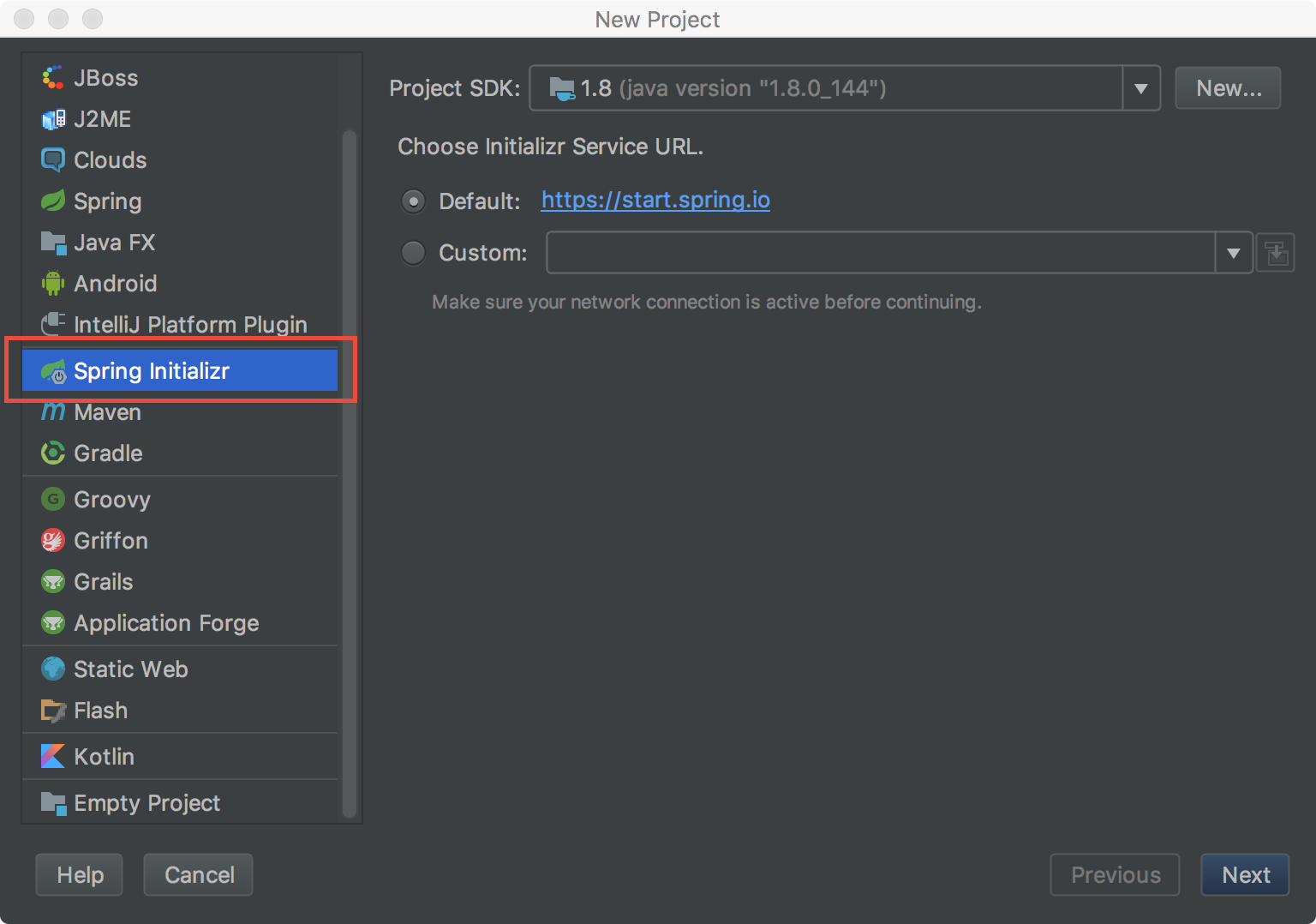Click the 1.8 java version SDK text
The width and height of the screenshot is (1316, 924).
[733, 88]
